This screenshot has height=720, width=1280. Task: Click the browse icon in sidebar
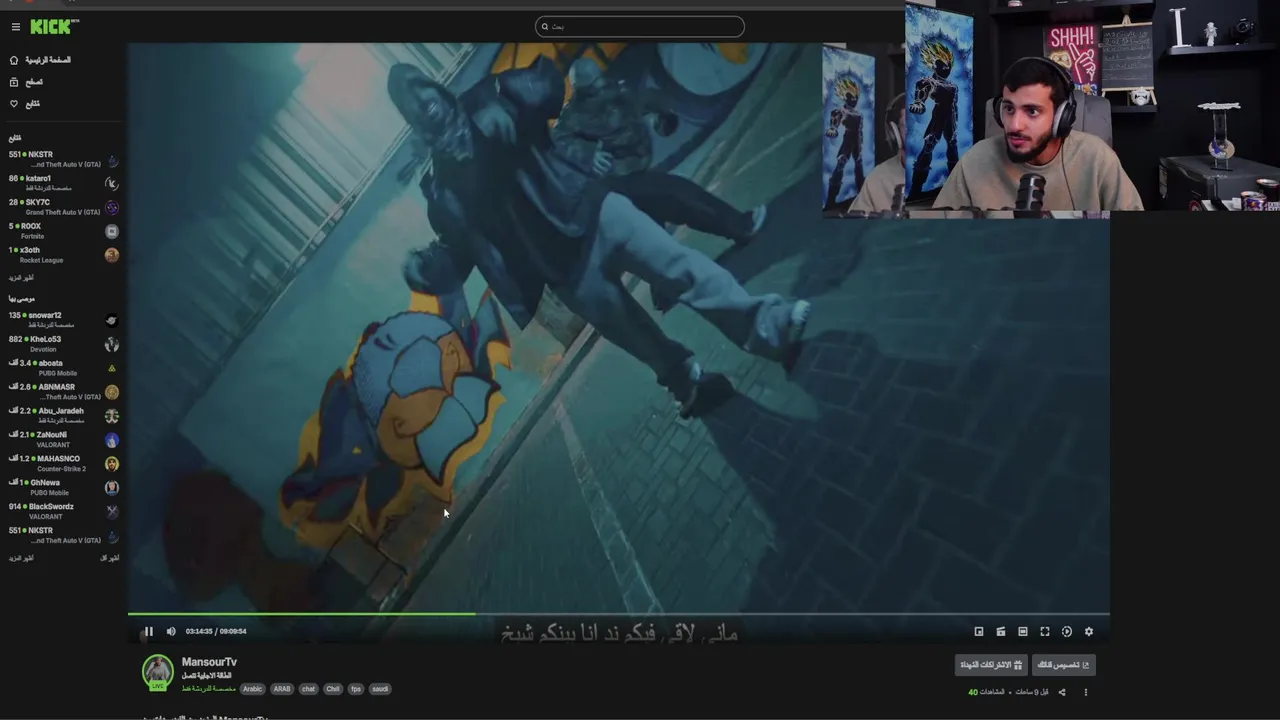pyautogui.click(x=14, y=82)
